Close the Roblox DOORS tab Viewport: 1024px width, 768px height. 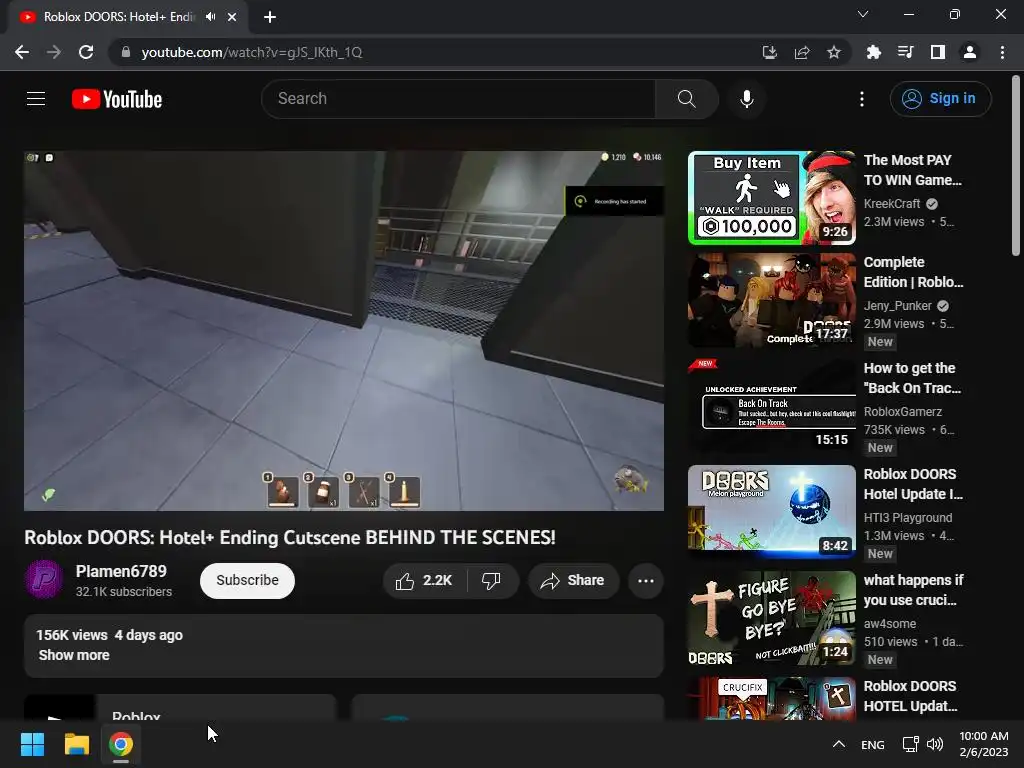pos(232,17)
